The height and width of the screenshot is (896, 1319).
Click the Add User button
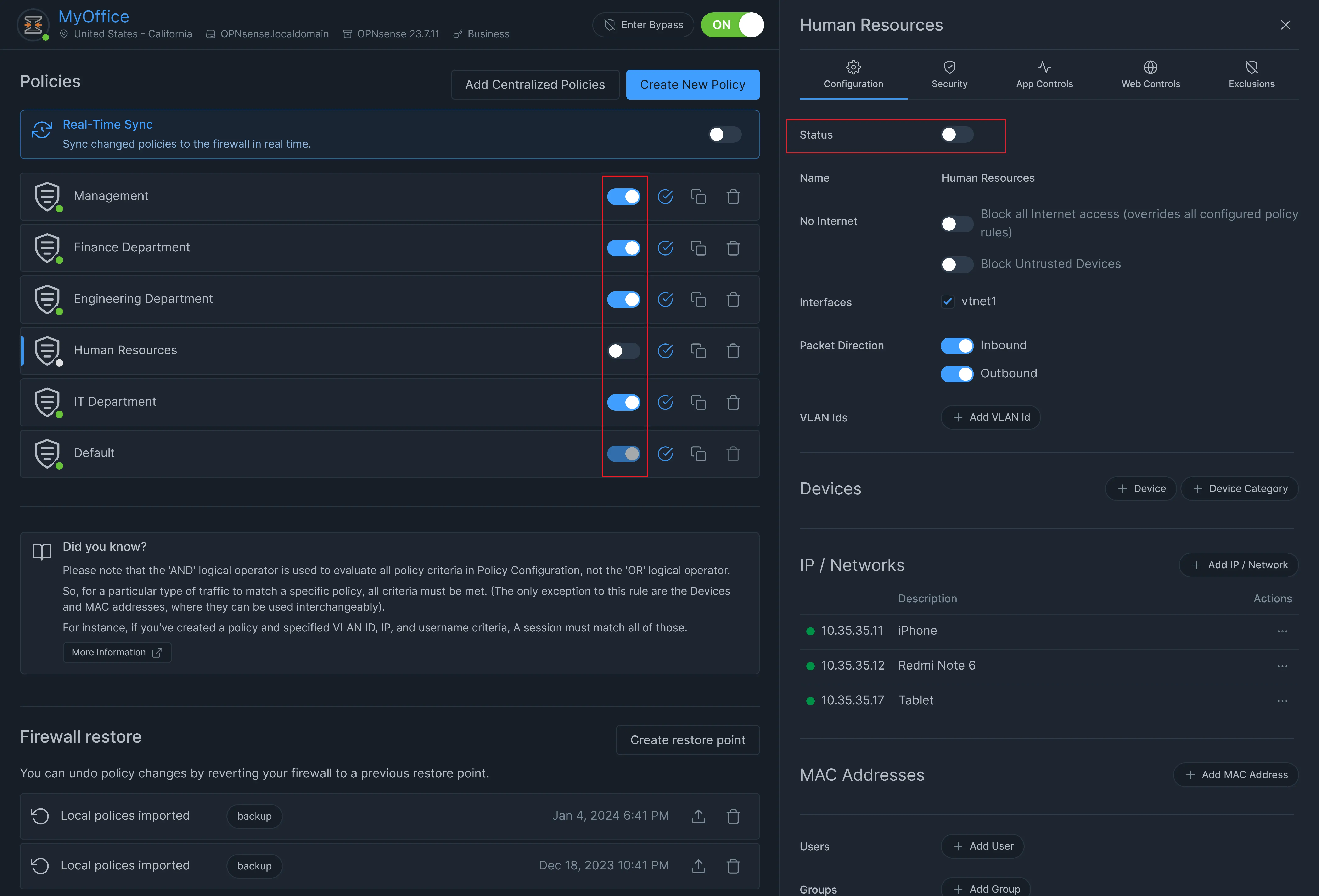coord(982,846)
